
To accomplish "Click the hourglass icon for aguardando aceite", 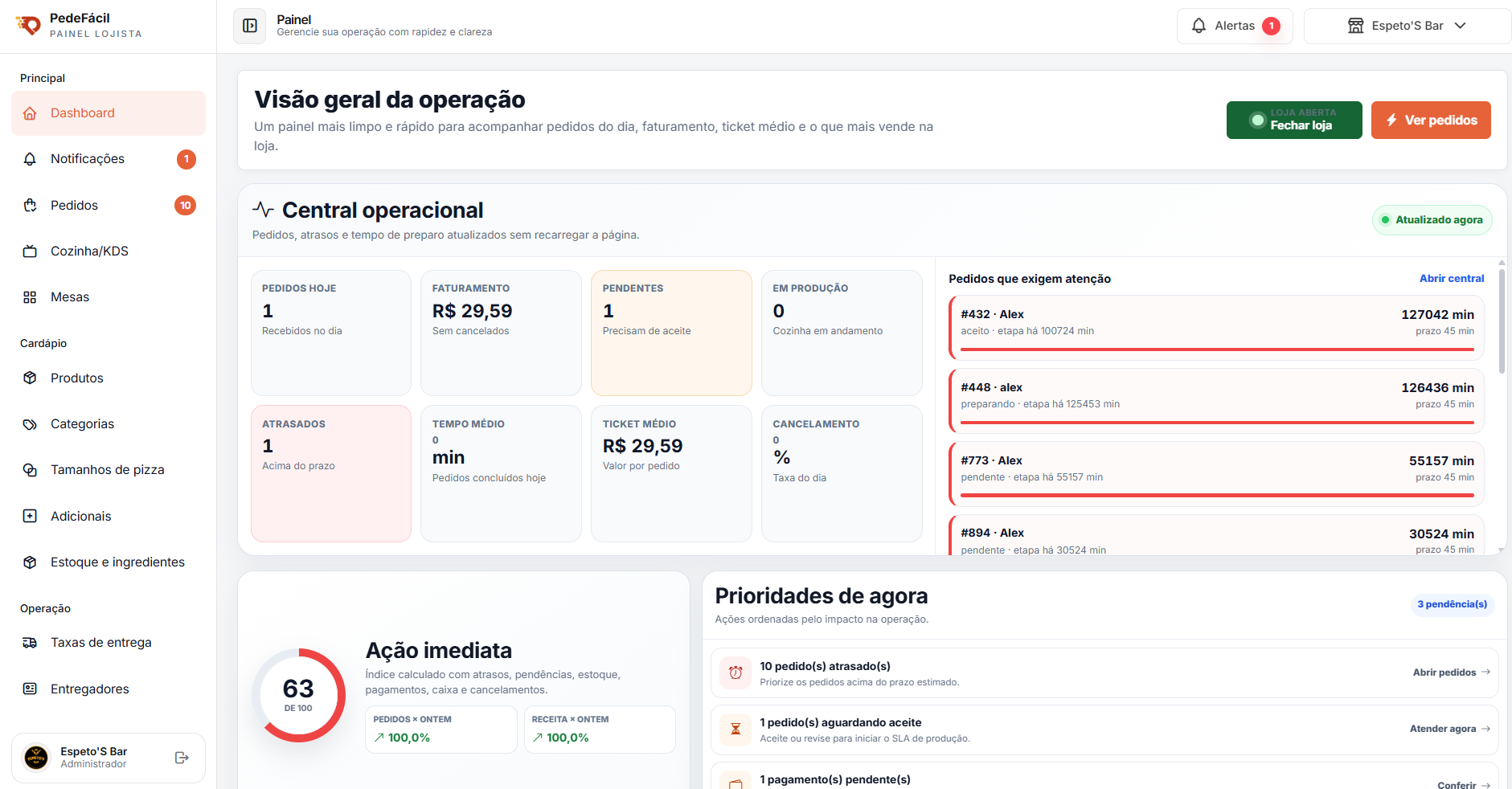I will click(736, 730).
